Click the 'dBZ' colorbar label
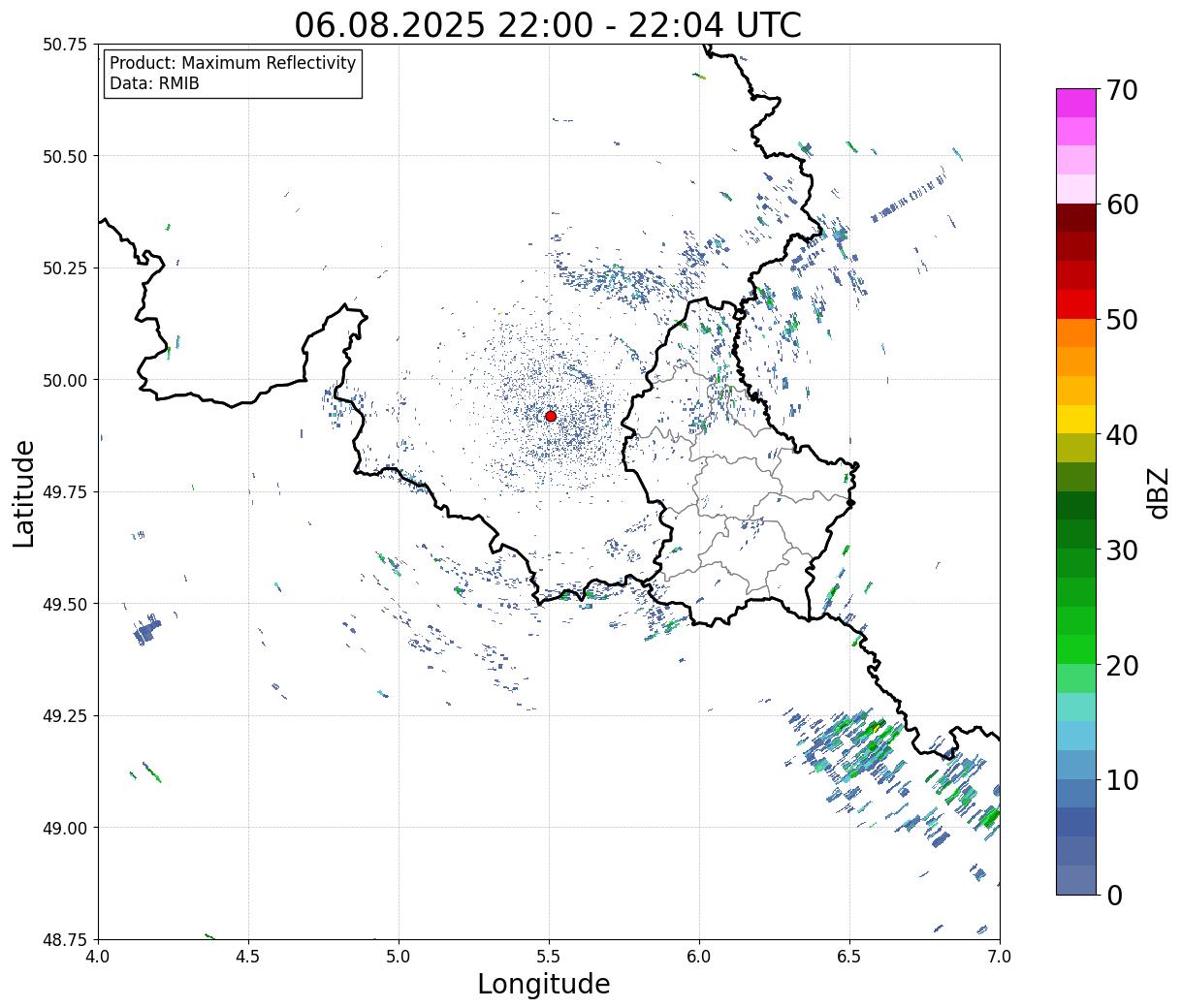 click(1158, 491)
